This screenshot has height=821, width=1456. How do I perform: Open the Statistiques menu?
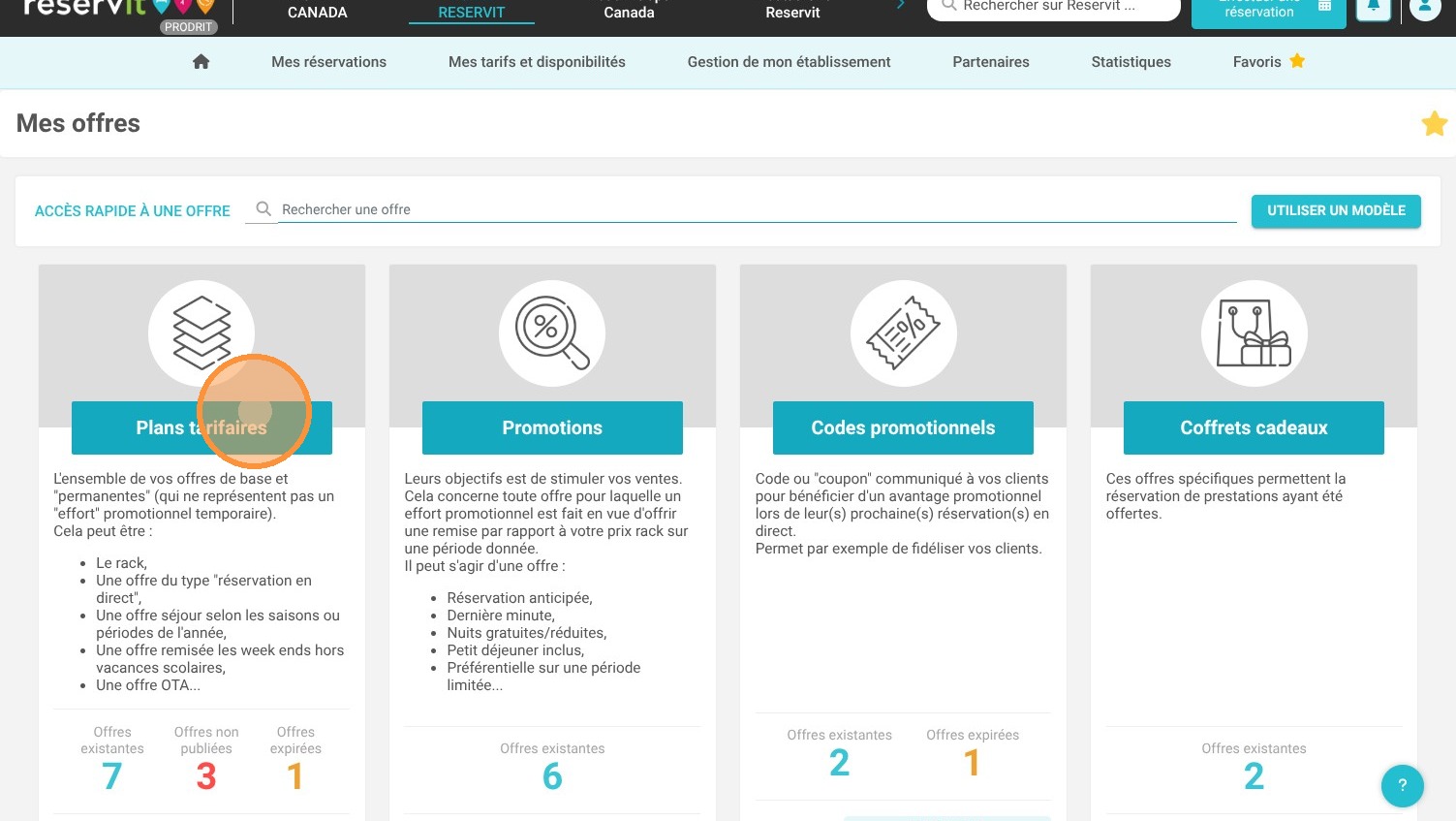click(1131, 62)
